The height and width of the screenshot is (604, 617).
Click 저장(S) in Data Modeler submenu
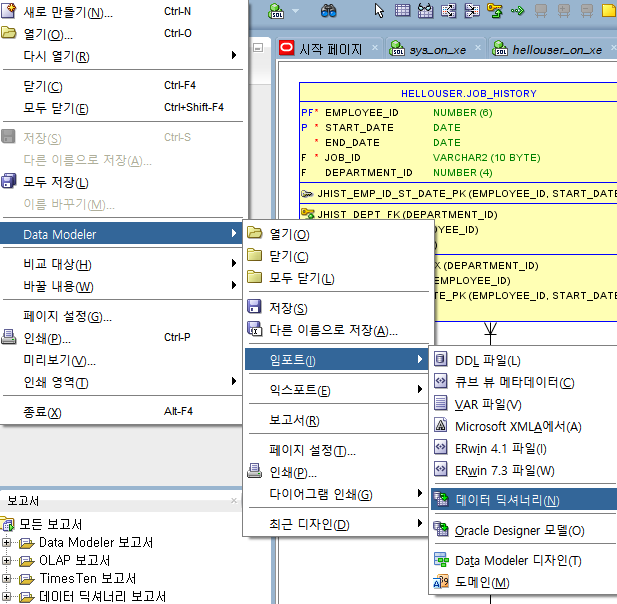[337, 308]
